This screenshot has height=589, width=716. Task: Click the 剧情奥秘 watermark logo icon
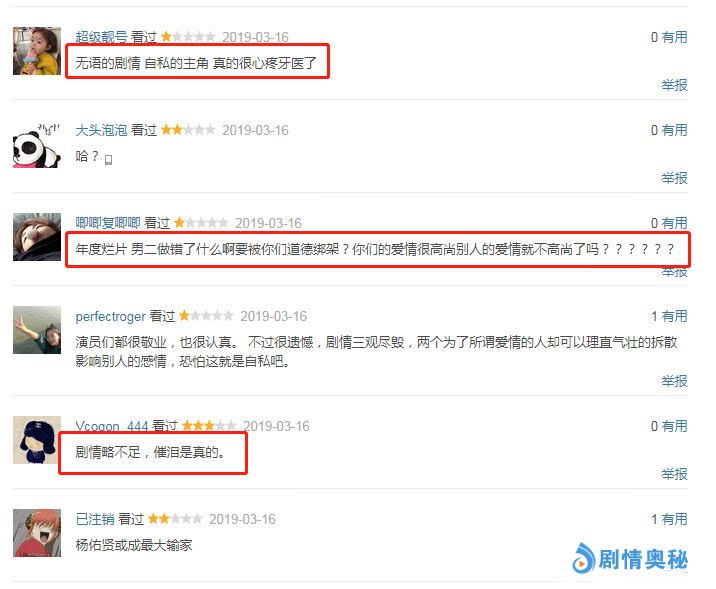pos(583,558)
